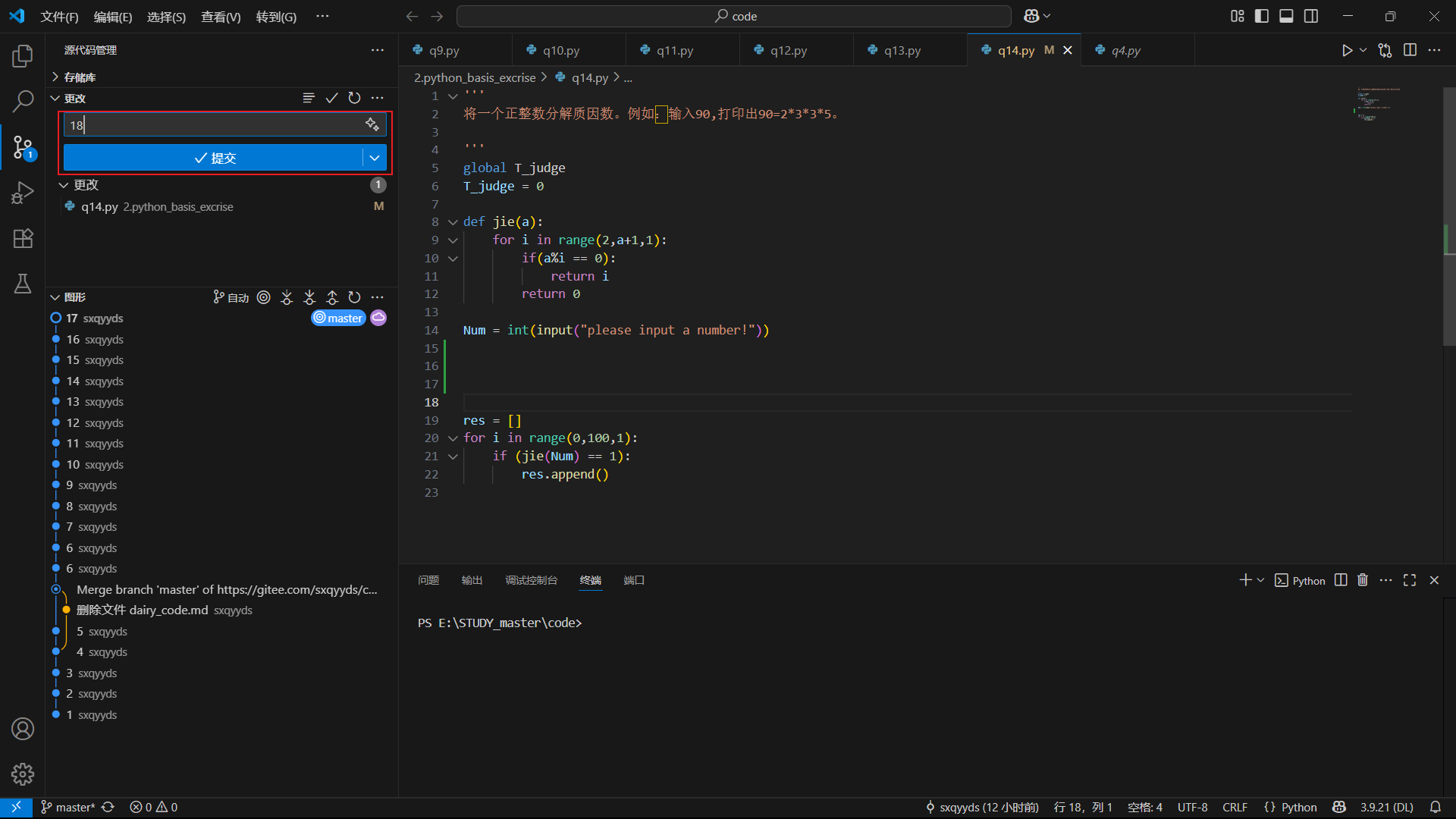Kill terminal with the trash icon
This screenshot has width=1456, height=819.
(x=1363, y=580)
